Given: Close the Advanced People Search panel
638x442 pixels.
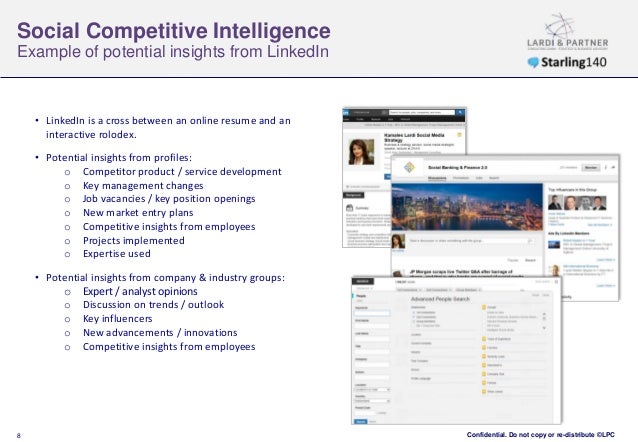Looking at the screenshot, I should (x=546, y=295).
